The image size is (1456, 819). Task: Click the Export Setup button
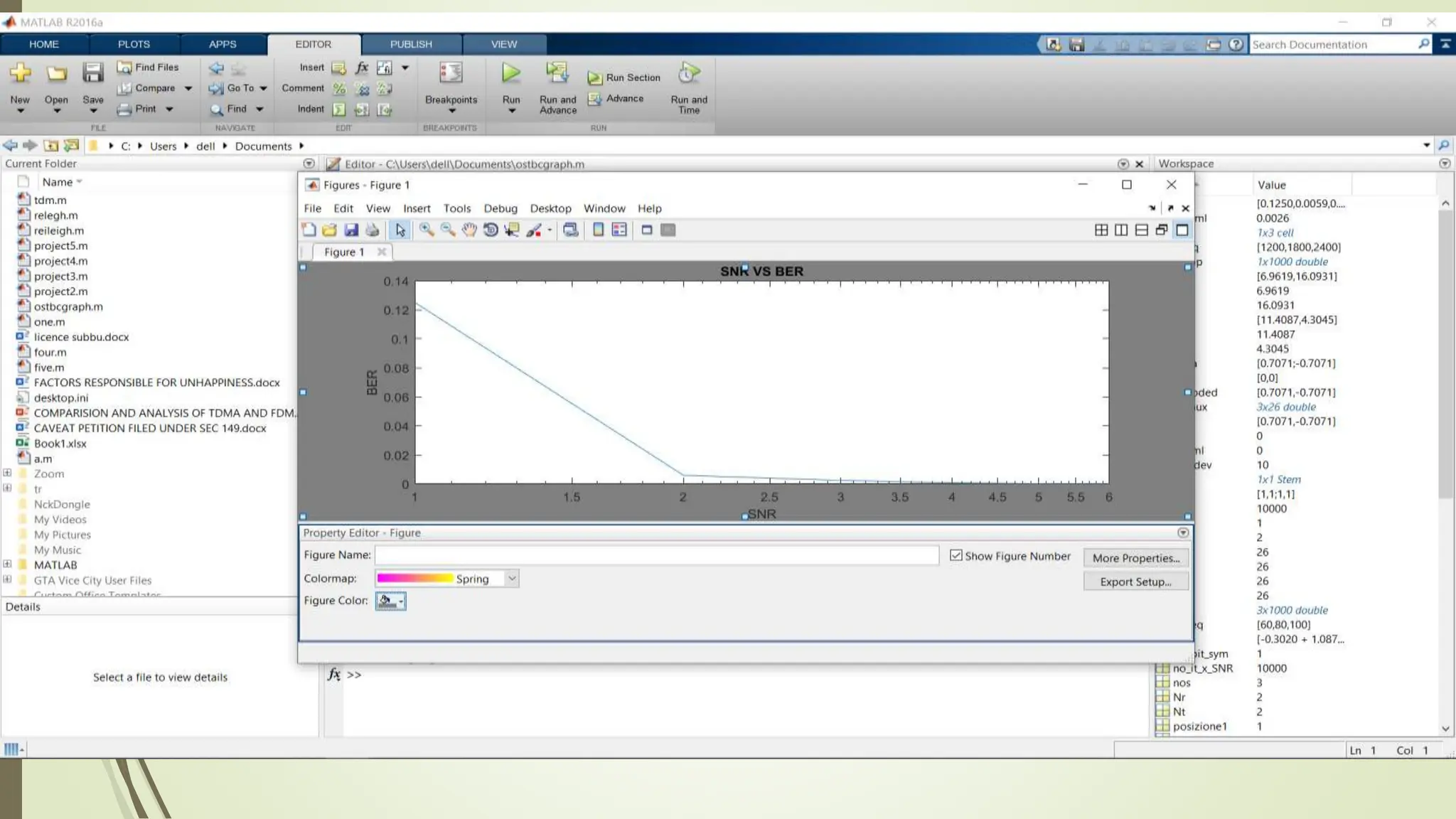coord(1135,582)
